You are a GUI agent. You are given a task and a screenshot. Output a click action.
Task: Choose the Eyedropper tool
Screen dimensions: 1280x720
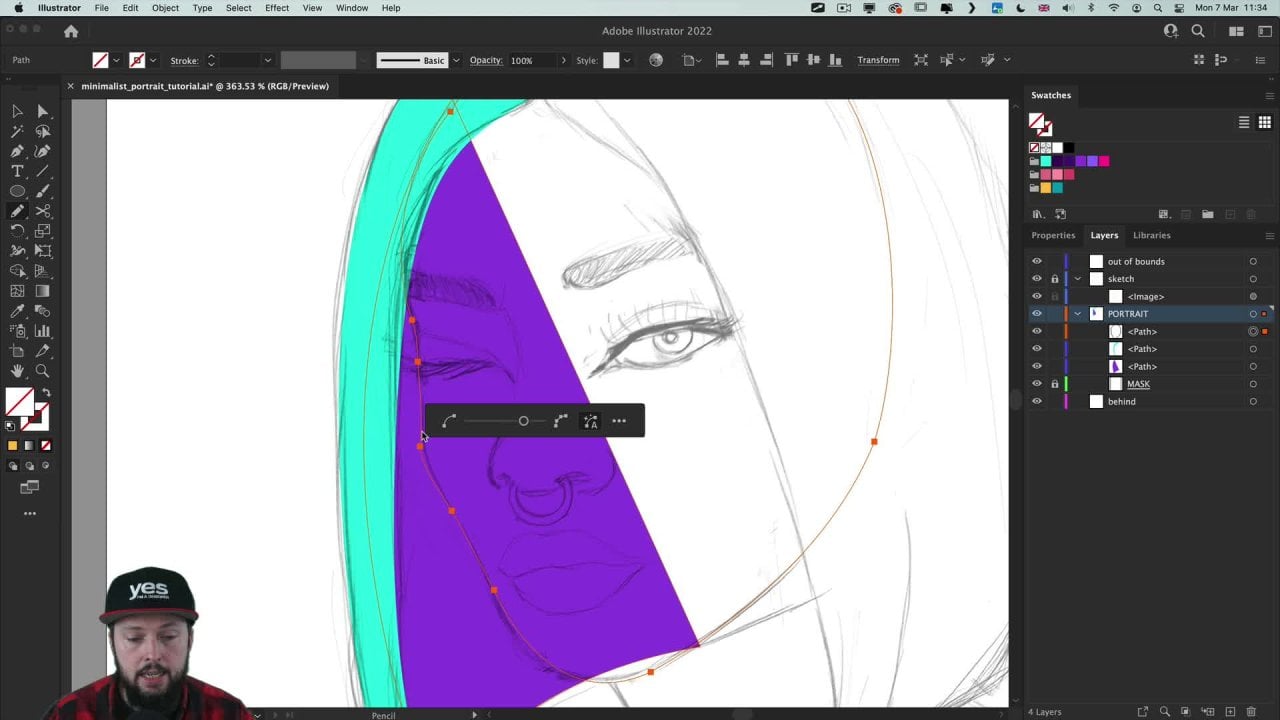click(17, 311)
